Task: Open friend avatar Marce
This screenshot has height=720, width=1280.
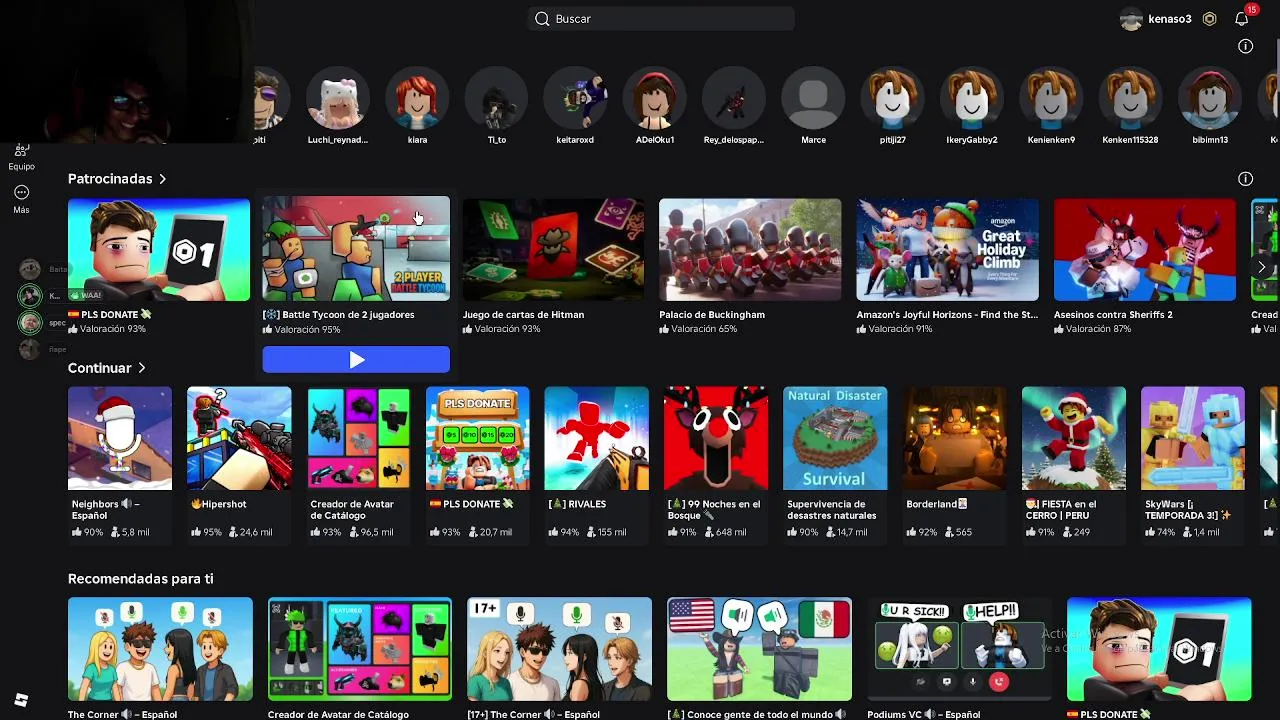Action: point(813,100)
